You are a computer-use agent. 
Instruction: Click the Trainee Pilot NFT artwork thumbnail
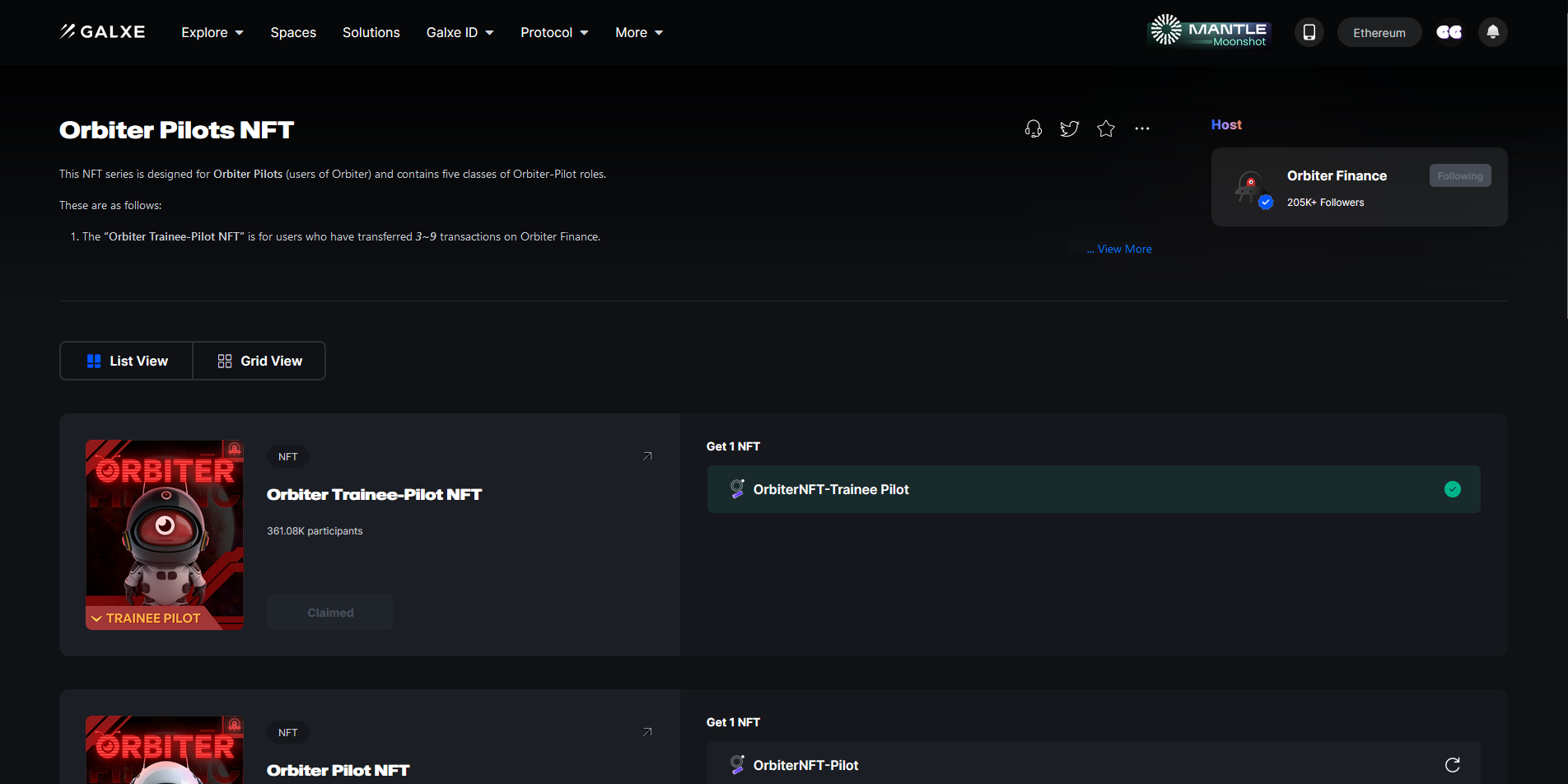165,534
